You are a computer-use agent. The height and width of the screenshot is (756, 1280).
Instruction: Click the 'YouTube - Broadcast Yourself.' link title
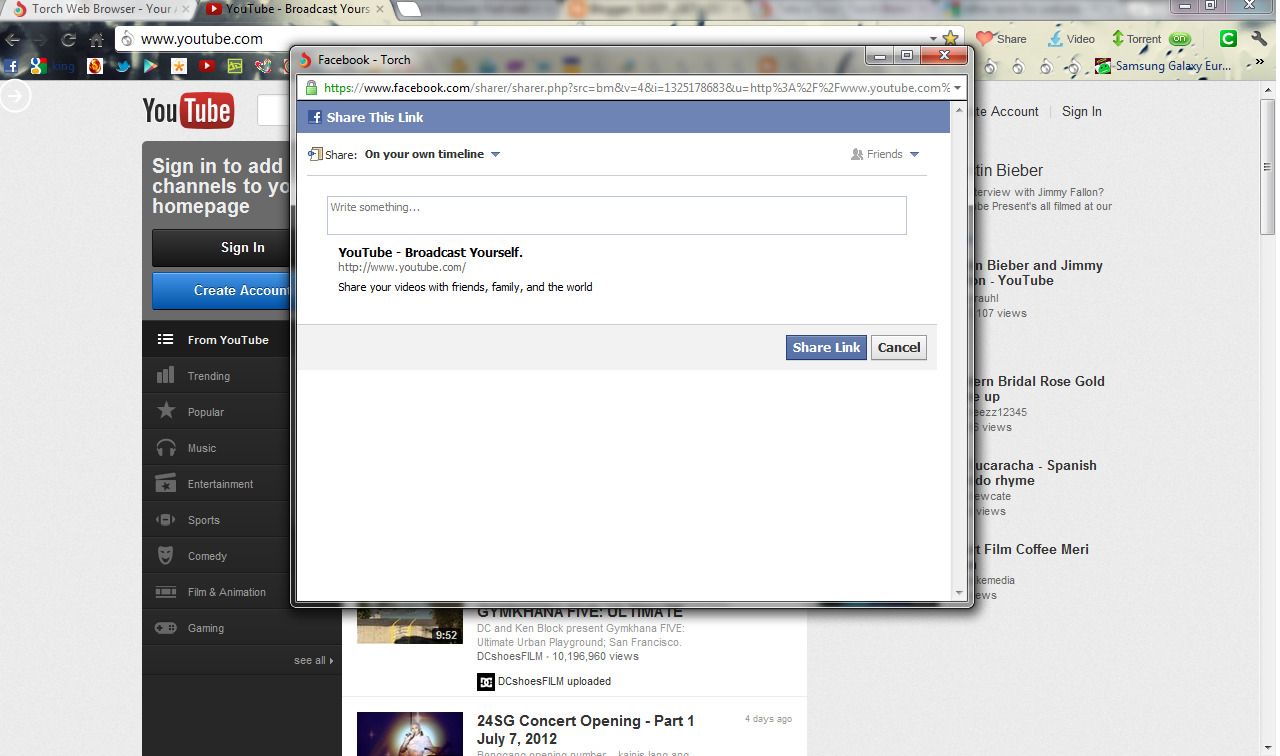click(430, 252)
